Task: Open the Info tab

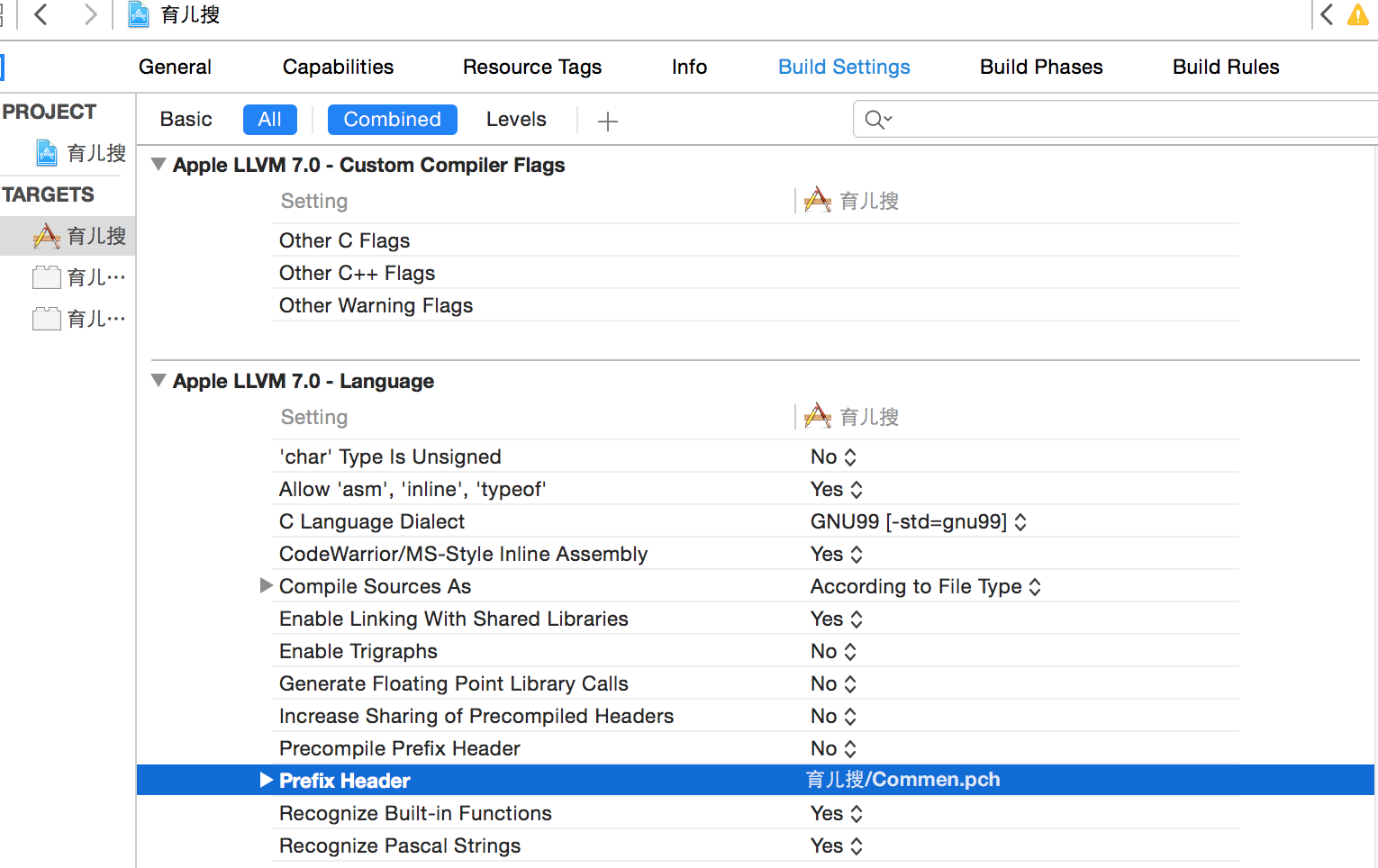Action: [689, 67]
